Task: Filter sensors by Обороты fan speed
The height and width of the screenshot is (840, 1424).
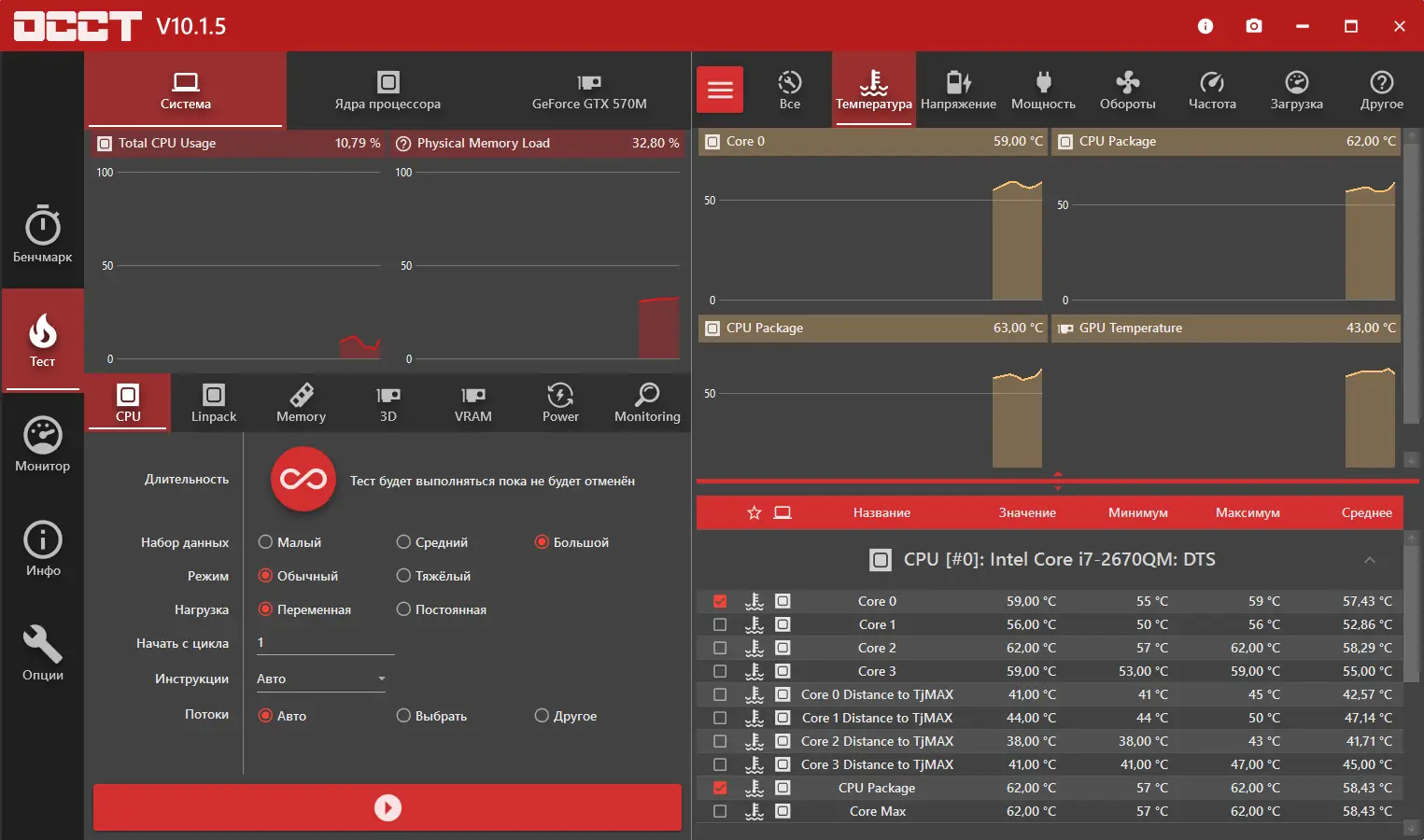Action: pyautogui.click(x=1127, y=90)
